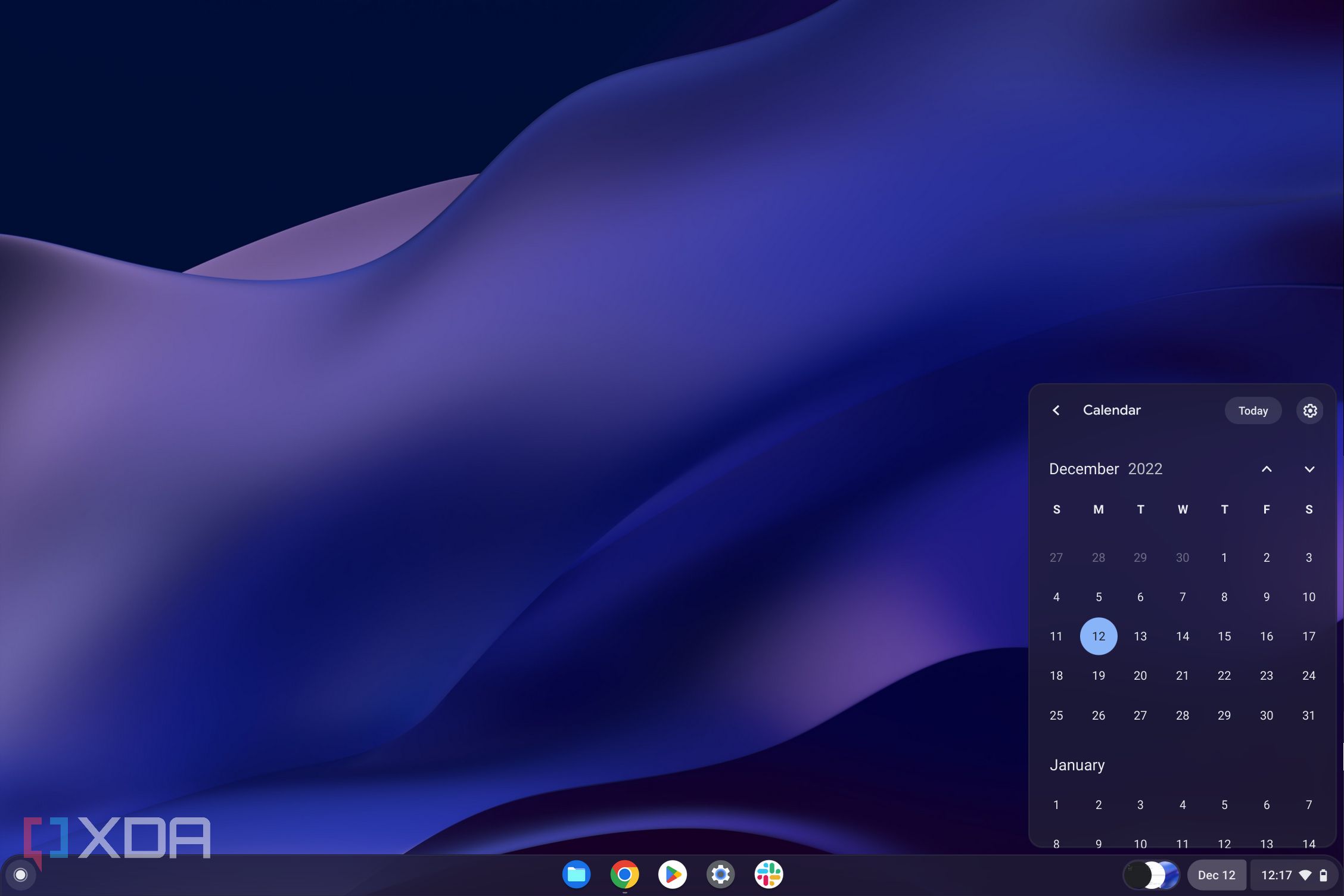Click the highlighted date 12 circle
1344x896 pixels.
1099,636
